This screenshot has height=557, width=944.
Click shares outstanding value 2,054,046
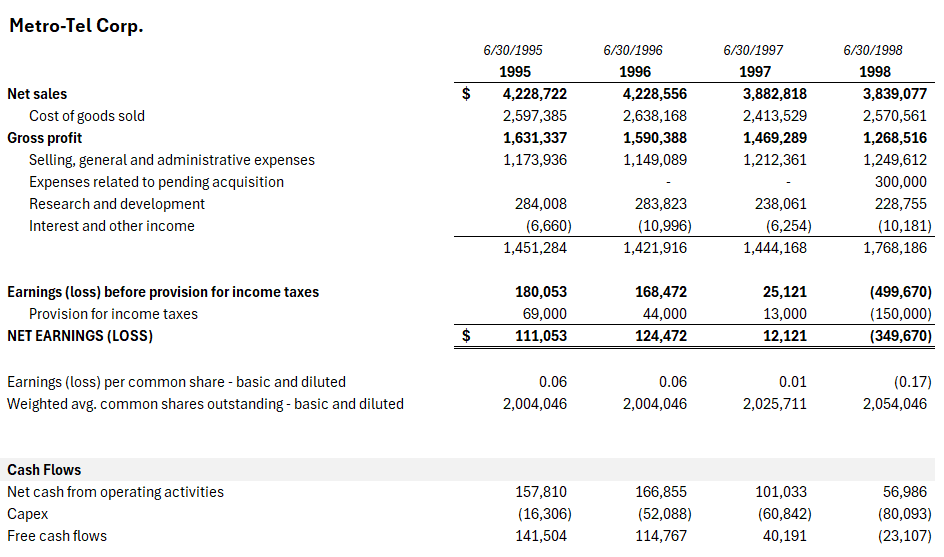pyautogui.click(x=895, y=404)
